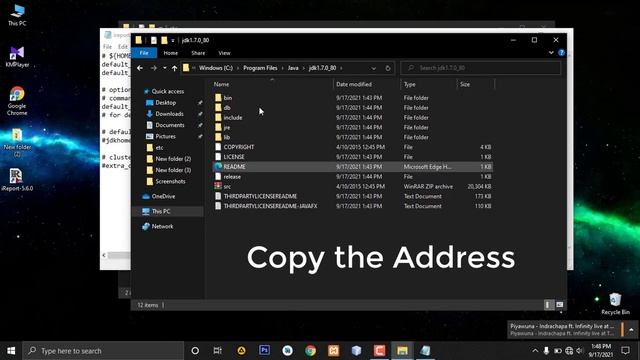The height and width of the screenshot is (360, 640).
Task: Open Documents in Quick access
Action: pyautogui.click(x=170, y=125)
